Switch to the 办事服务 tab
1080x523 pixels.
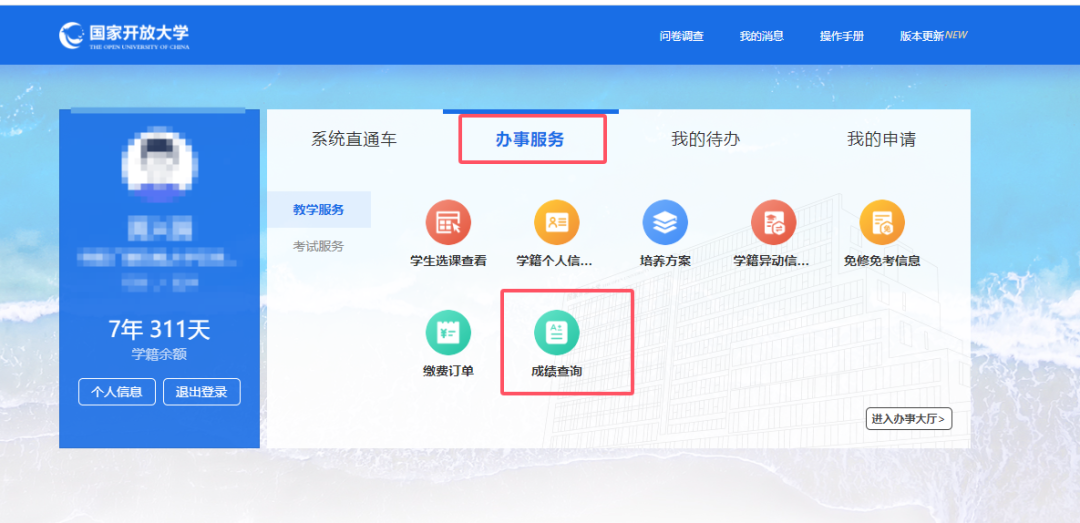click(x=530, y=140)
